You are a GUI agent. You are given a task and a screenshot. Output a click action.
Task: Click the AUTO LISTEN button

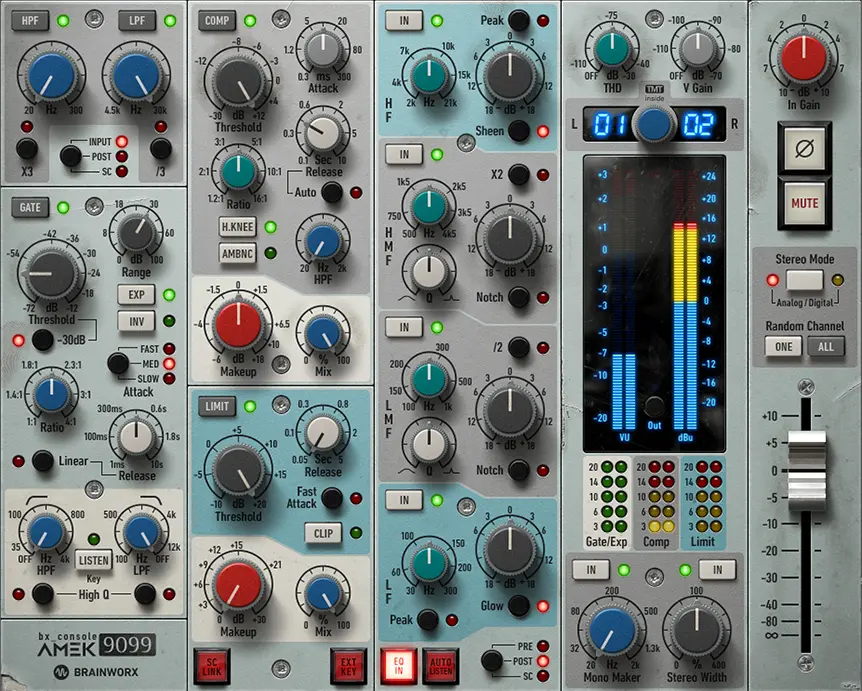point(441,666)
